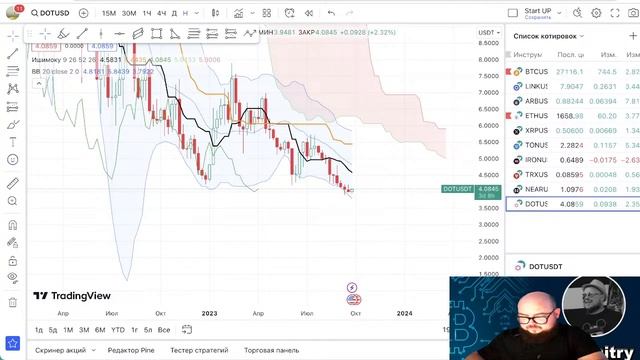Open chart settings gear

(x=596, y=13)
